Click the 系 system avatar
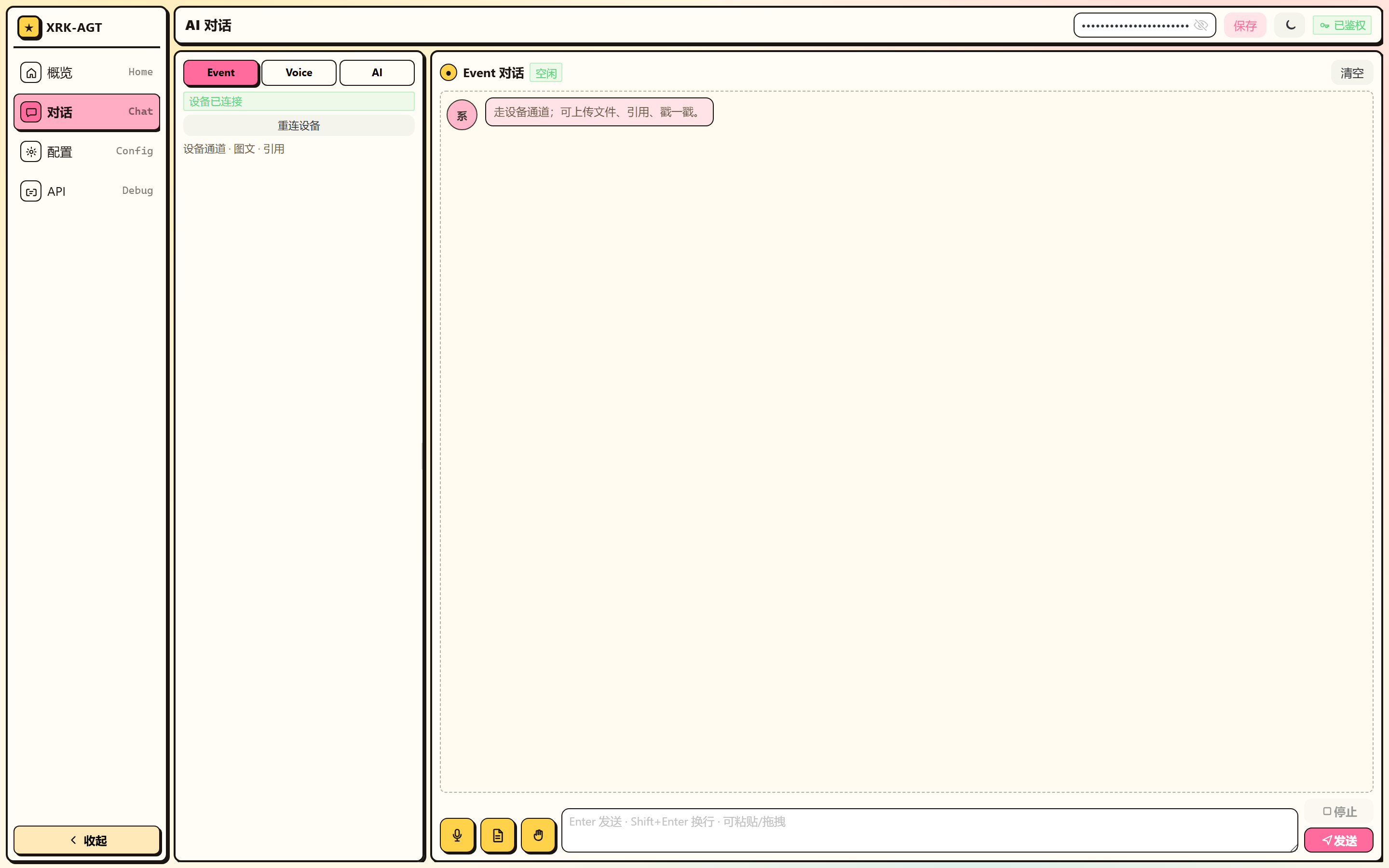The width and height of the screenshot is (1389, 868). 462,115
